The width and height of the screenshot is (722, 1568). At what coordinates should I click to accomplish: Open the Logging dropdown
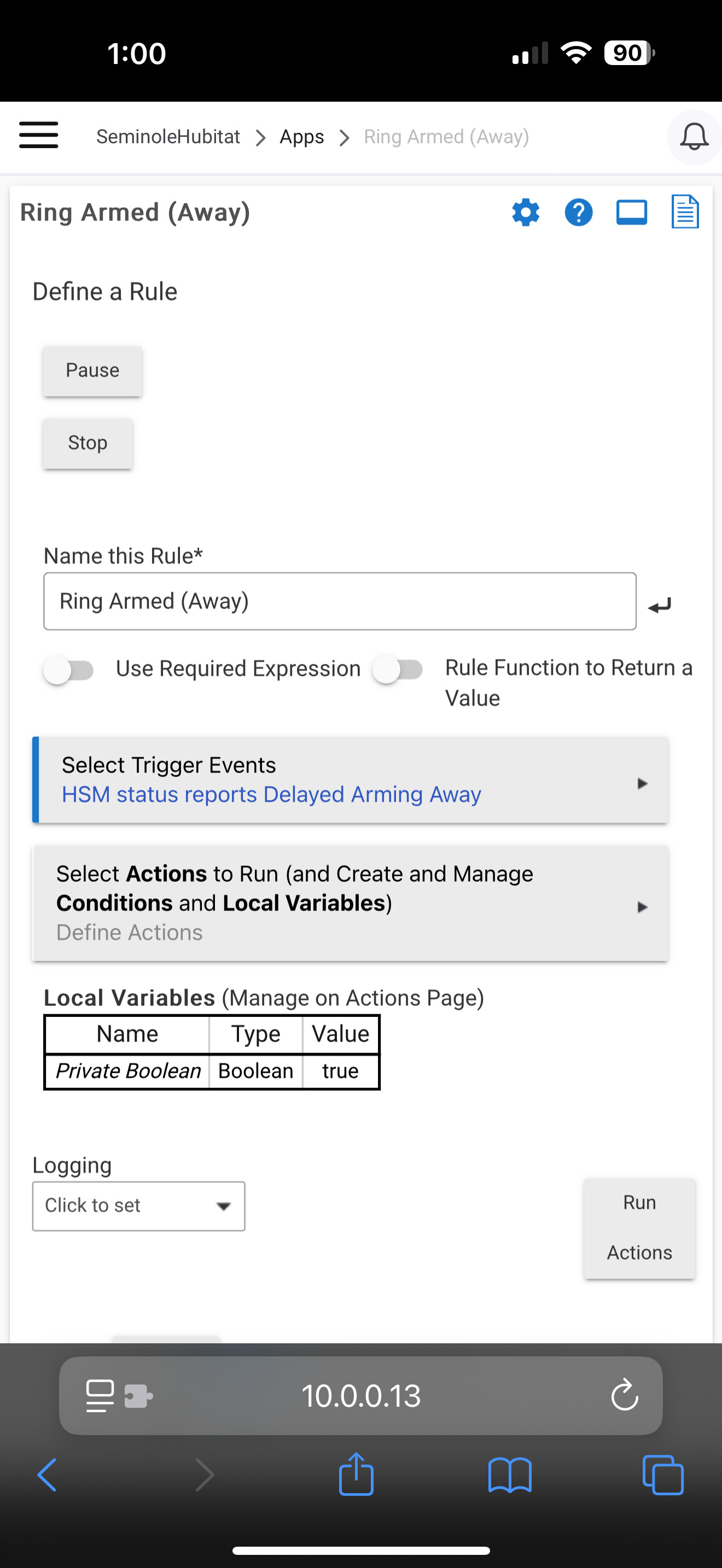[139, 1206]
